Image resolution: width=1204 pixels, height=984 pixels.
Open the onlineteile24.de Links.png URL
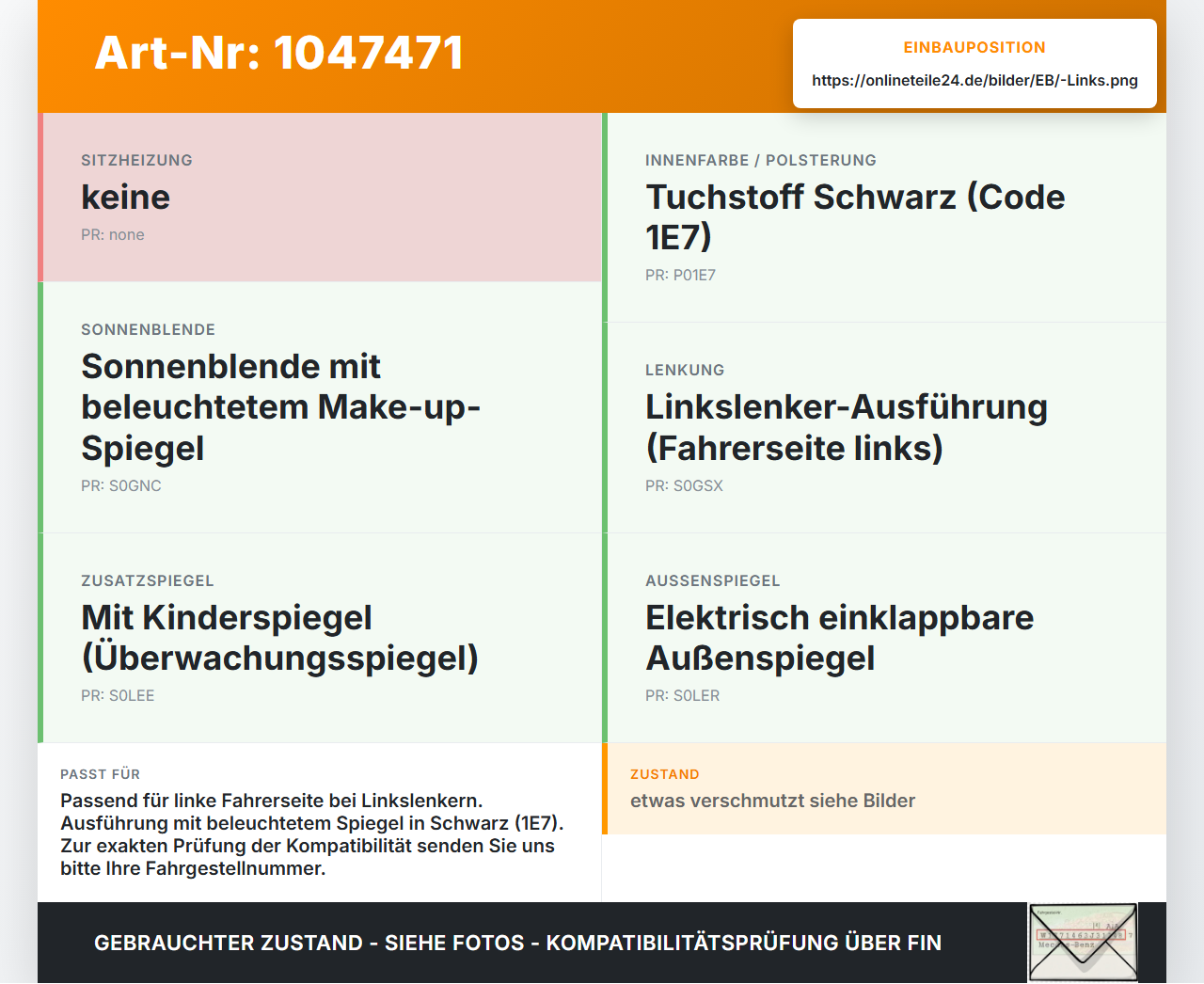(x=974, y=80)
